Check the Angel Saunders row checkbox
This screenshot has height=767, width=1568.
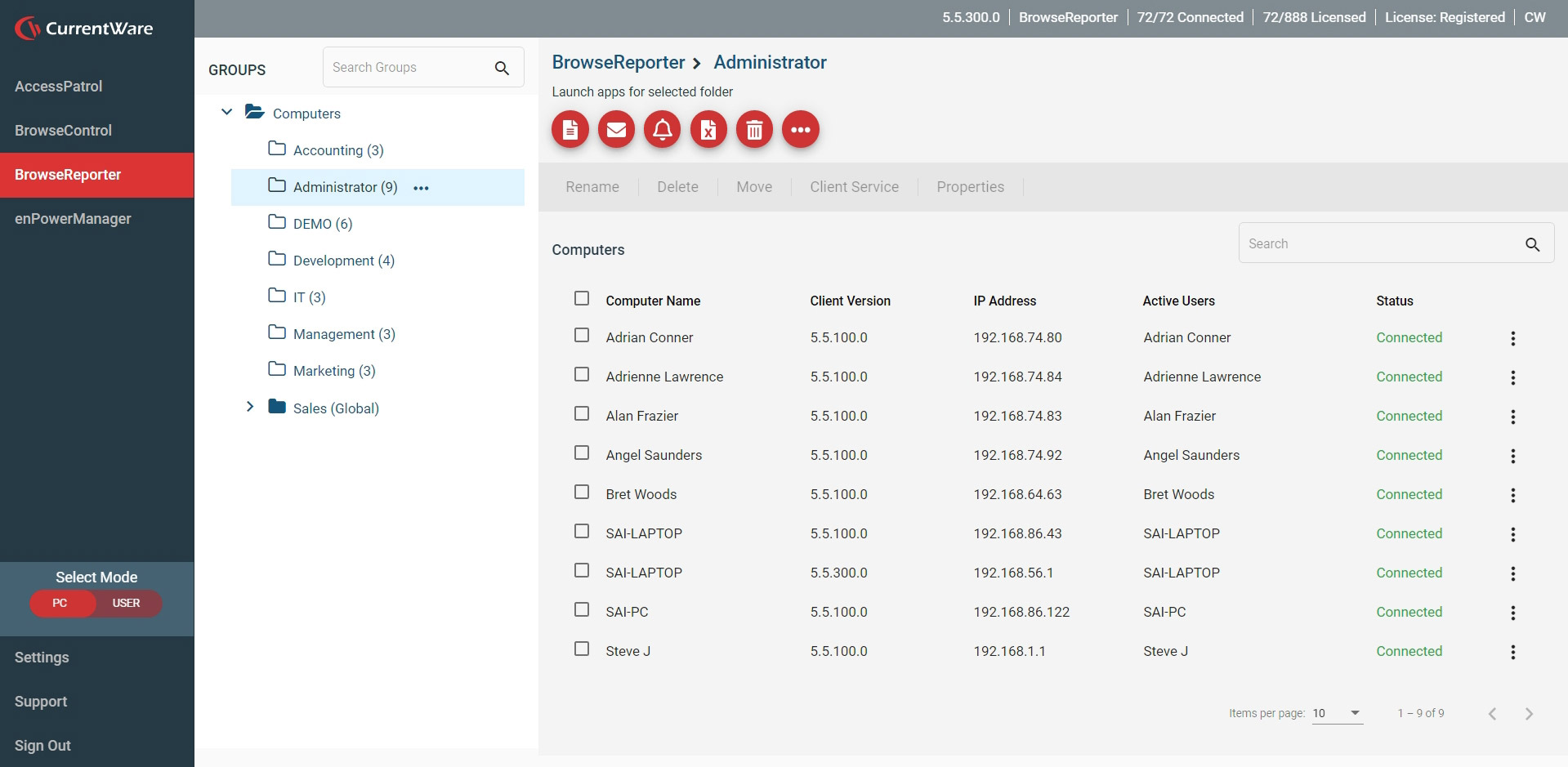pos(582,453)
